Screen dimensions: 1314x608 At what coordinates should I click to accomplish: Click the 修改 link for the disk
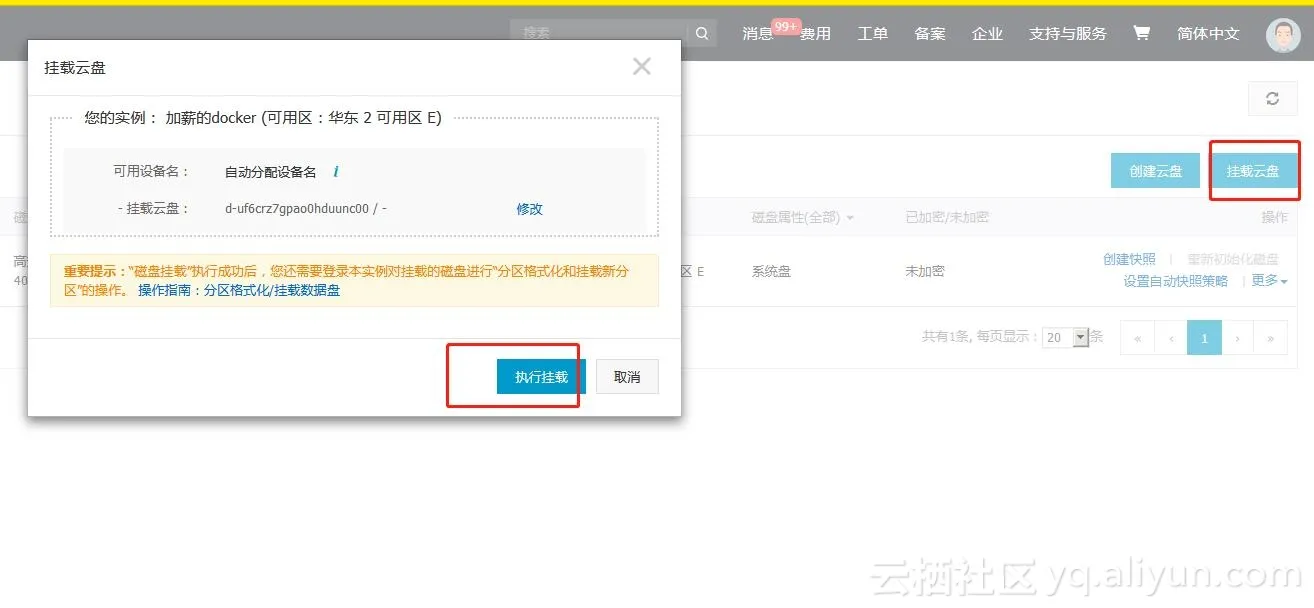point(529,209)
